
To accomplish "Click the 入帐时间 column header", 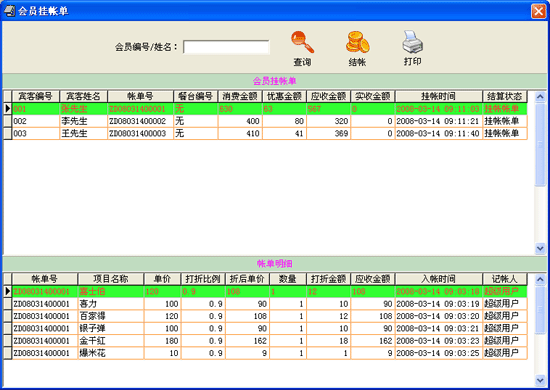I will pyautogui.click(x=438, y=279).
